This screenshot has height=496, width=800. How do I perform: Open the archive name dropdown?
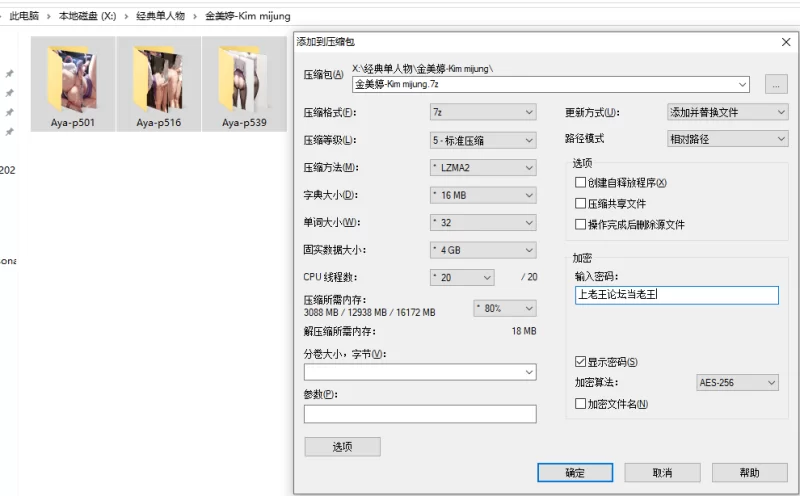point(742,84)
